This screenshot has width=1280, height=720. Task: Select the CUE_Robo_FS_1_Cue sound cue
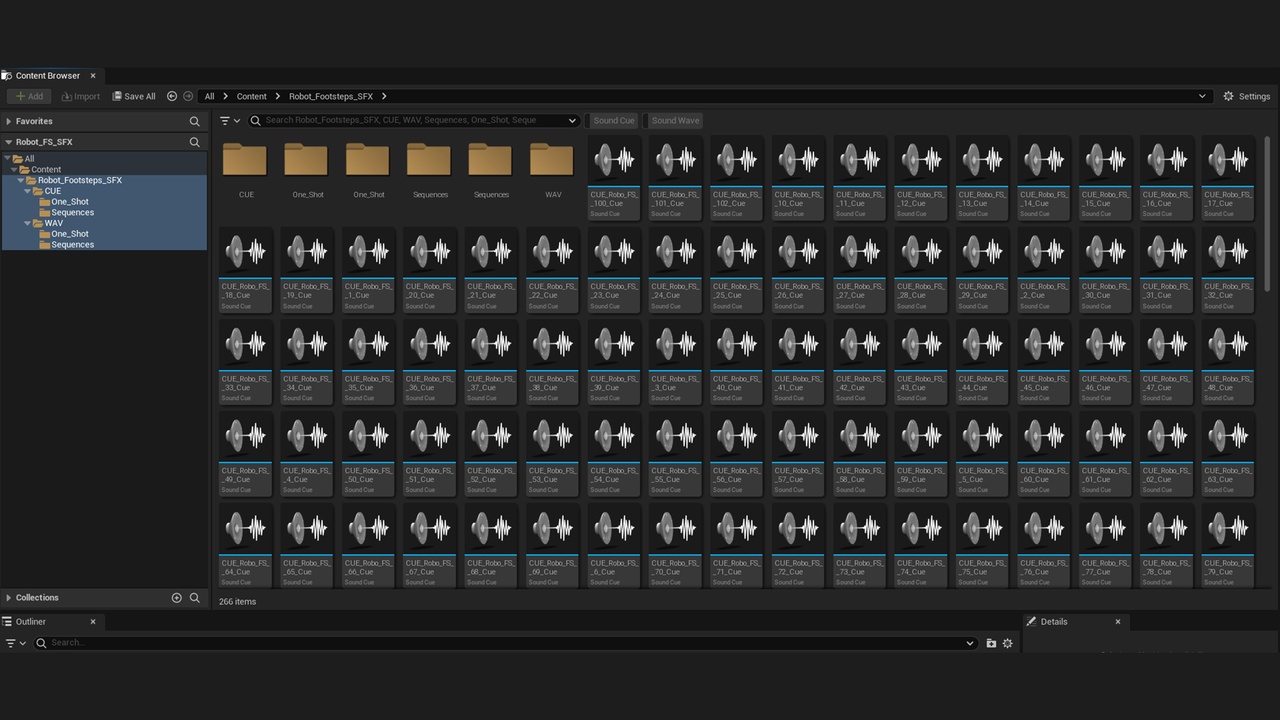[x=368, y=270]
